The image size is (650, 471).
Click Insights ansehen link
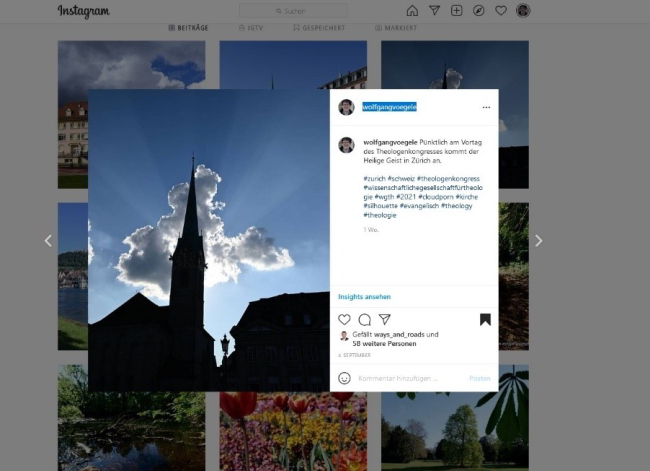(364, 296)
